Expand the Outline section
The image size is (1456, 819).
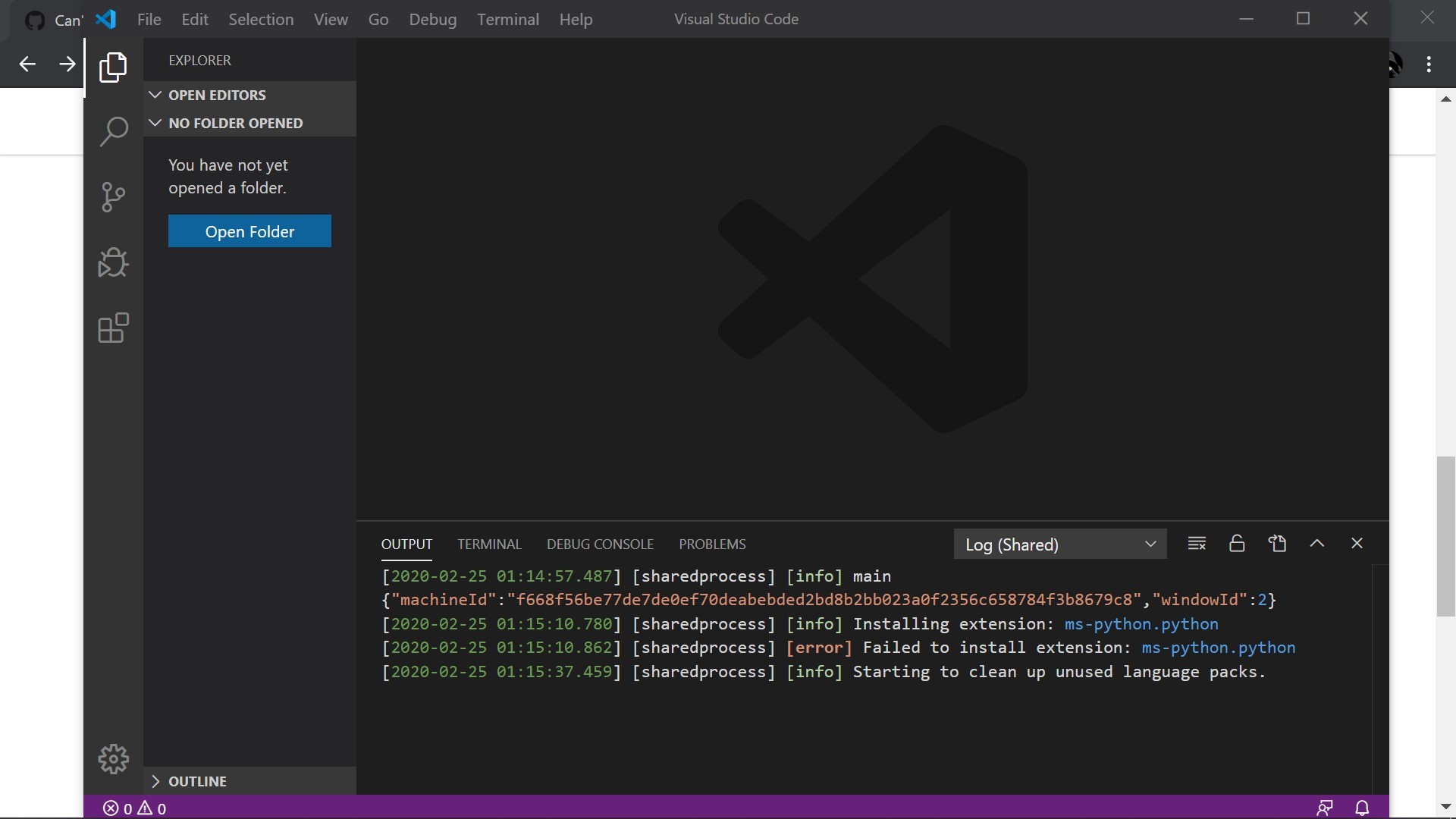[250, 781]
